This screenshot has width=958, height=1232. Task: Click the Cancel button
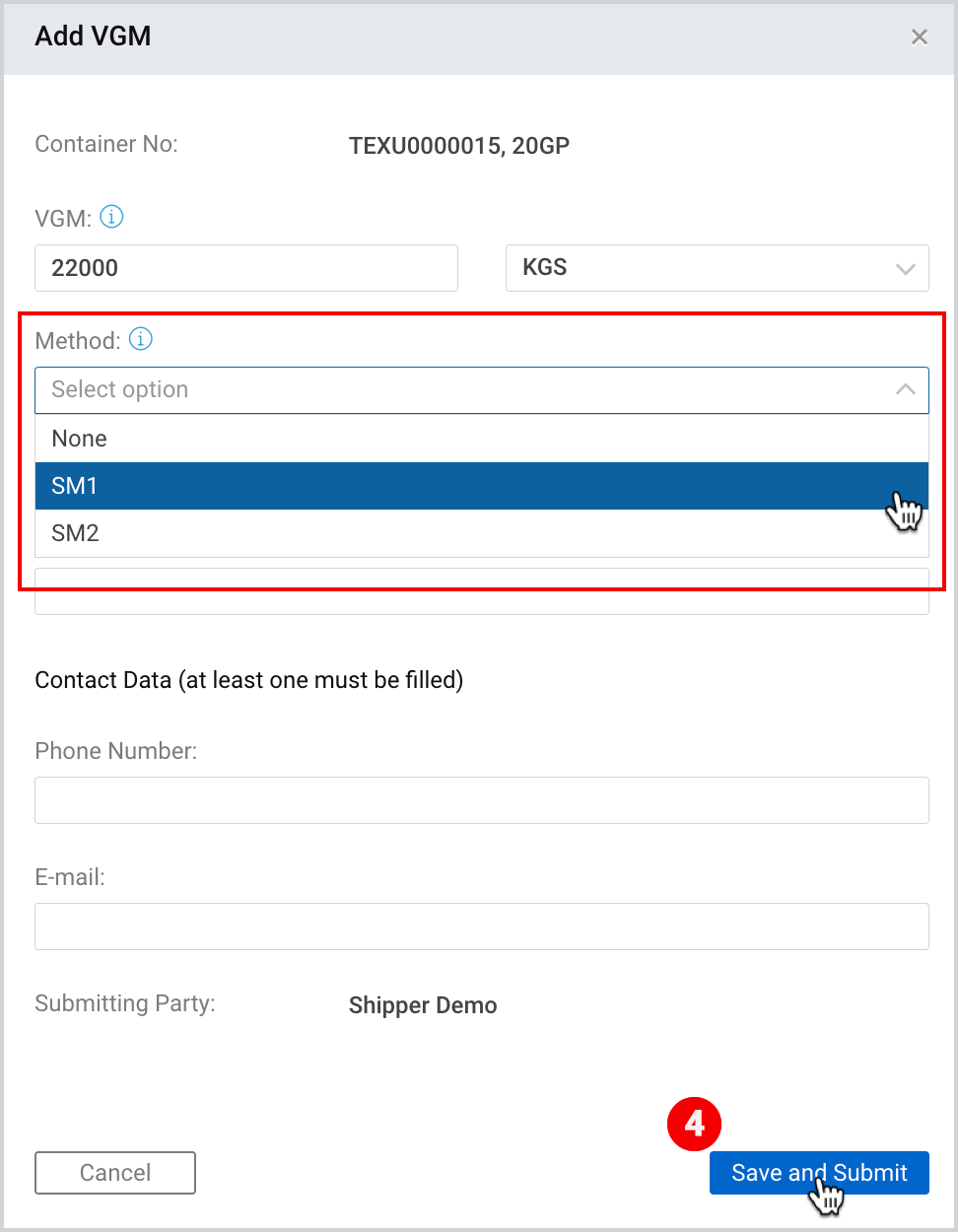click(115, 1173)
